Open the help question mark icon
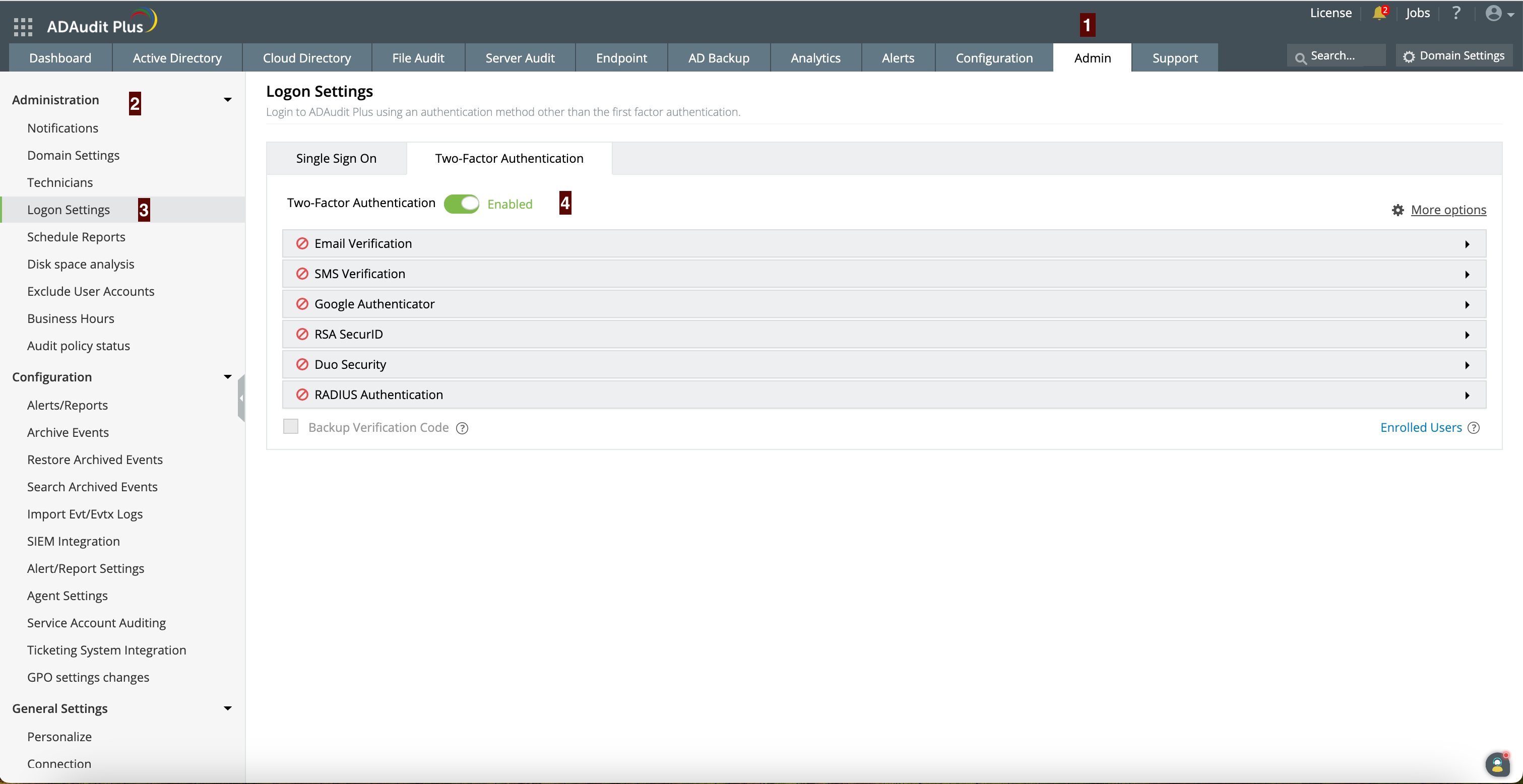1523x784 pixels. pos(1456,13)
